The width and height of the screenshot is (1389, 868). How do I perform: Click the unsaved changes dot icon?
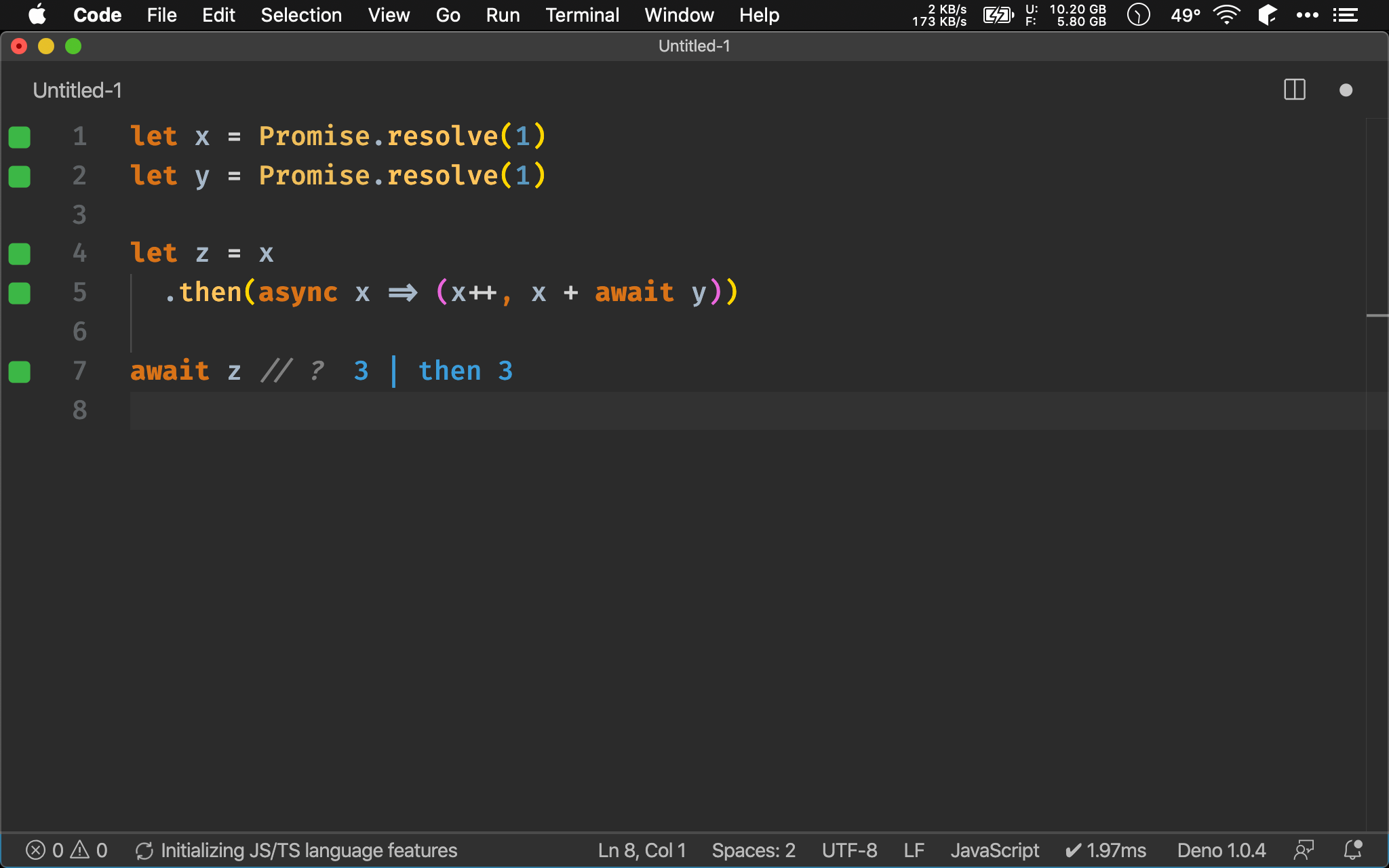(1346, 90)
